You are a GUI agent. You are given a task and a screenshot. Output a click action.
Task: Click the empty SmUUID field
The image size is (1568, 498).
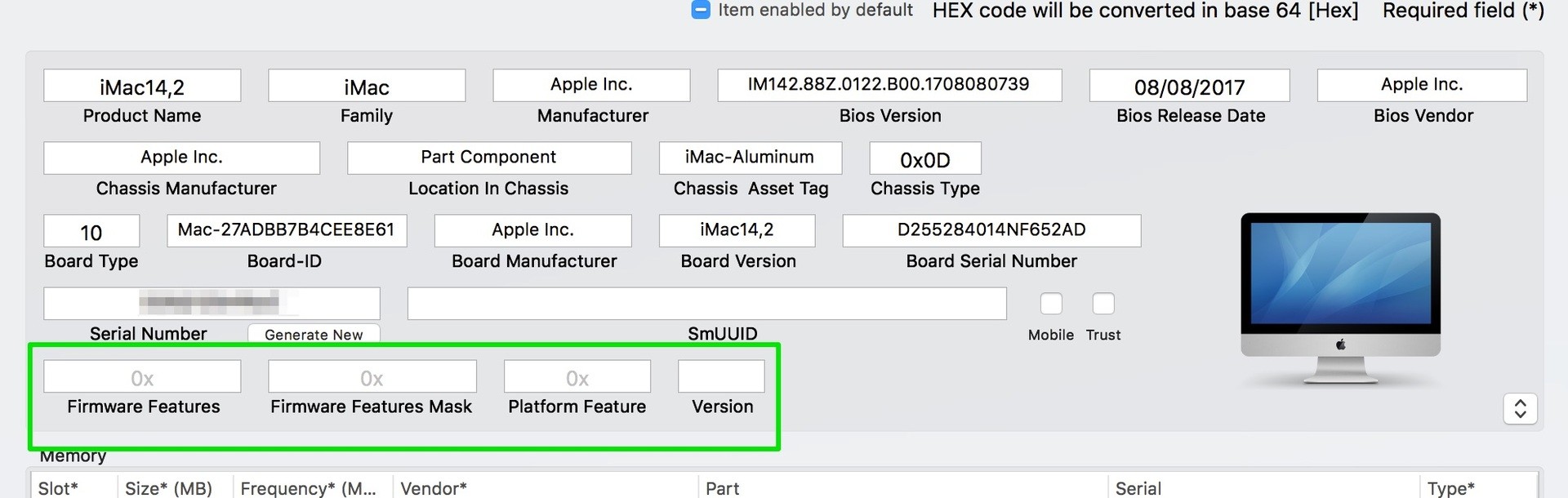pos(706,304)
